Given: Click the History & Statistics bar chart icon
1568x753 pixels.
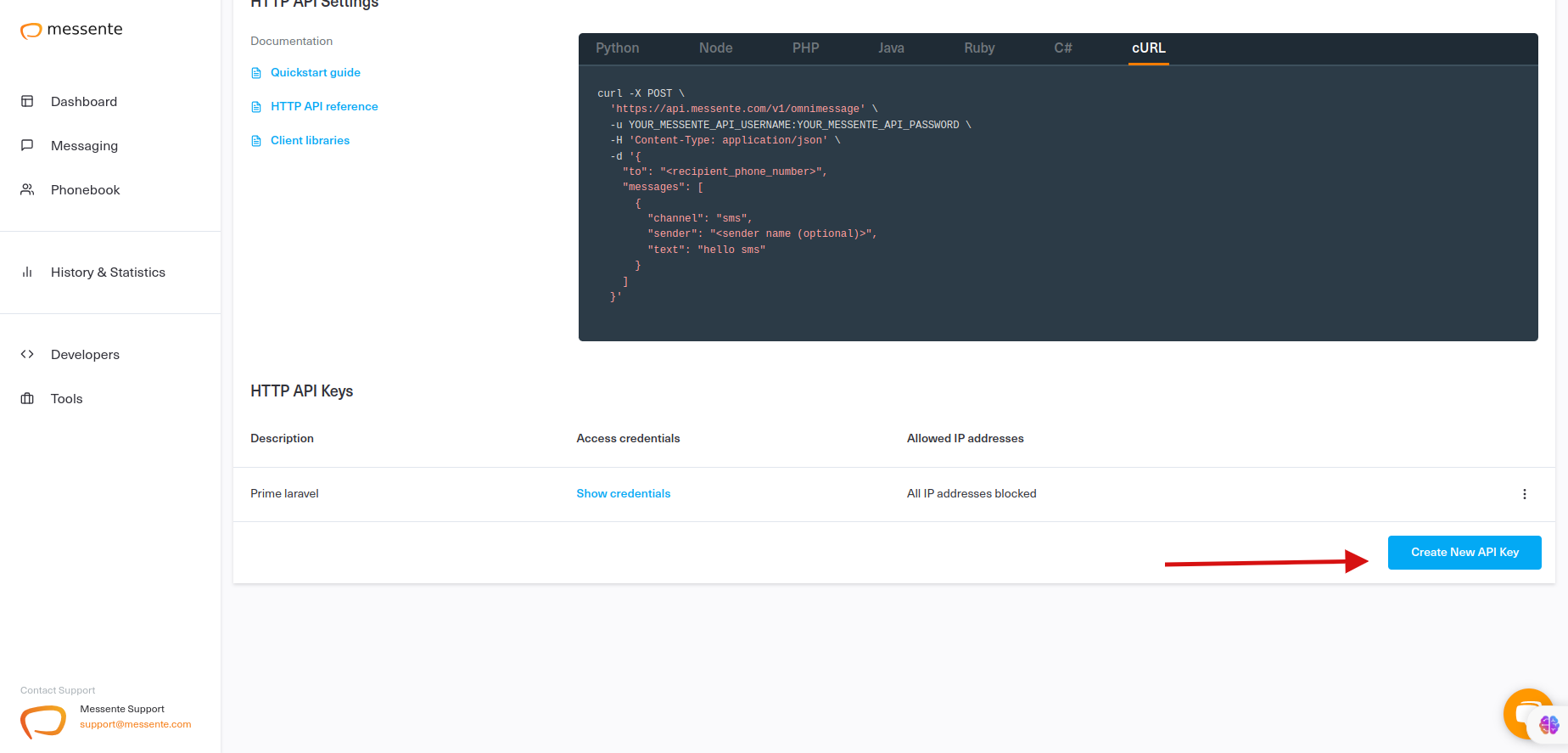Looking at the screenshot, I should click(27, 272).
